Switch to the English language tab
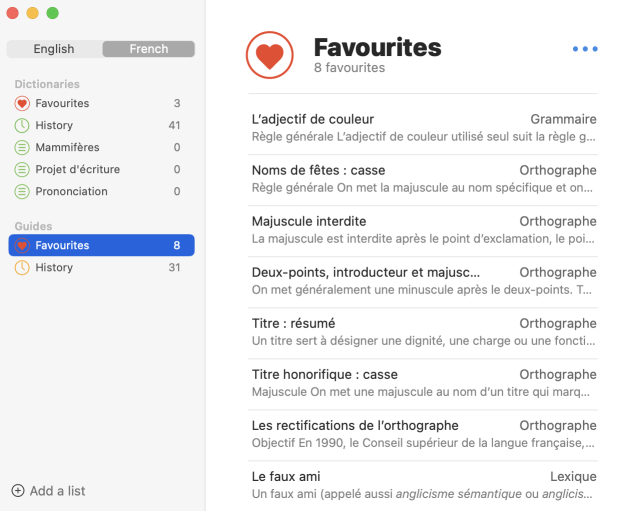 (x=54, y=49)
